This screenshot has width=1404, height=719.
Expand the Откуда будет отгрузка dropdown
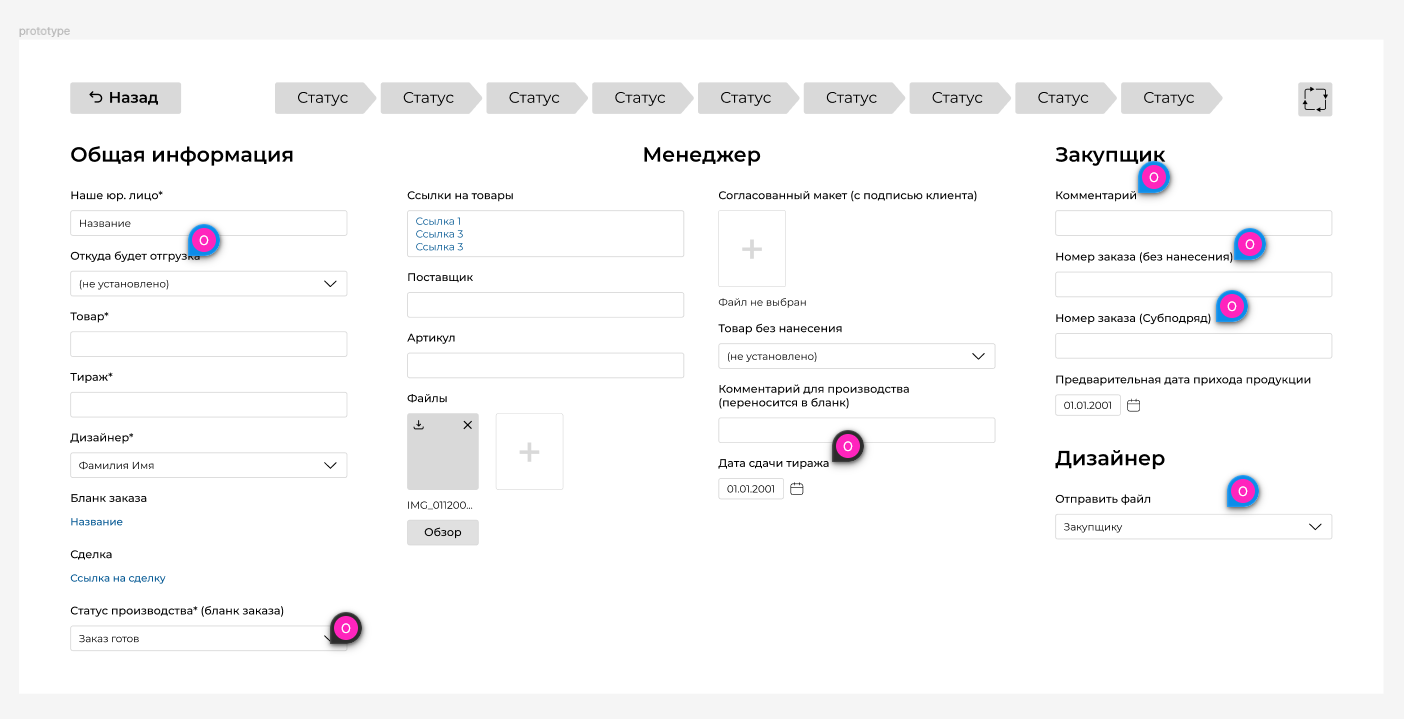(x=208, y=284)
